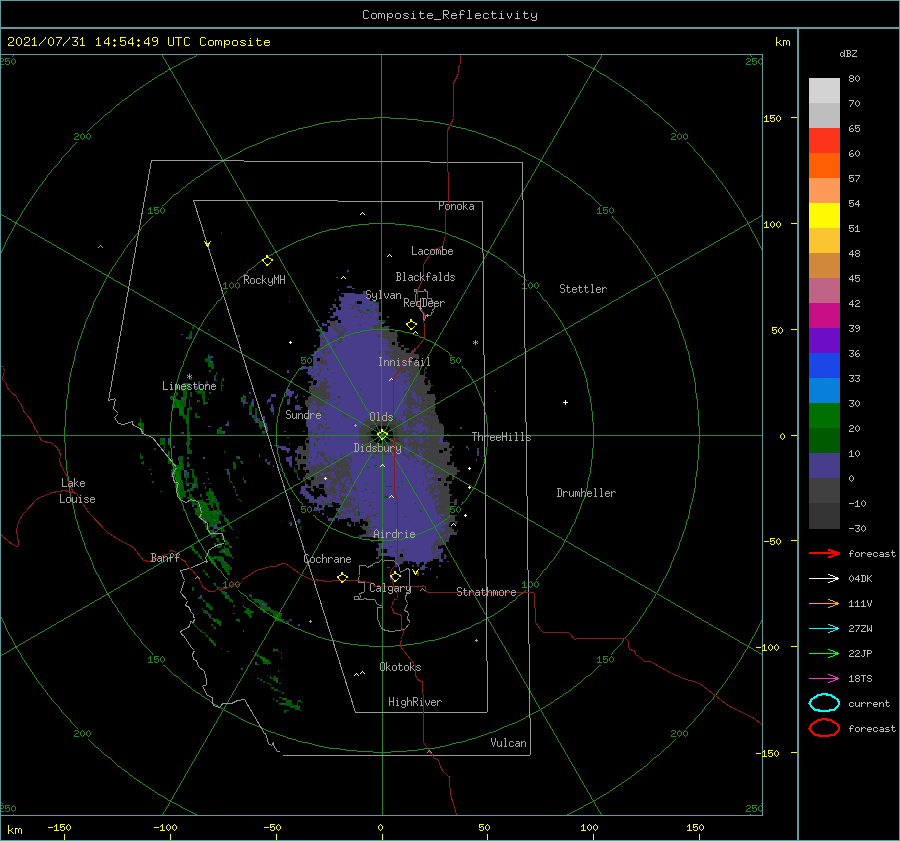Select the cyan 27ZW arrow legend icon
900x841 pixels.
(824, 629)
